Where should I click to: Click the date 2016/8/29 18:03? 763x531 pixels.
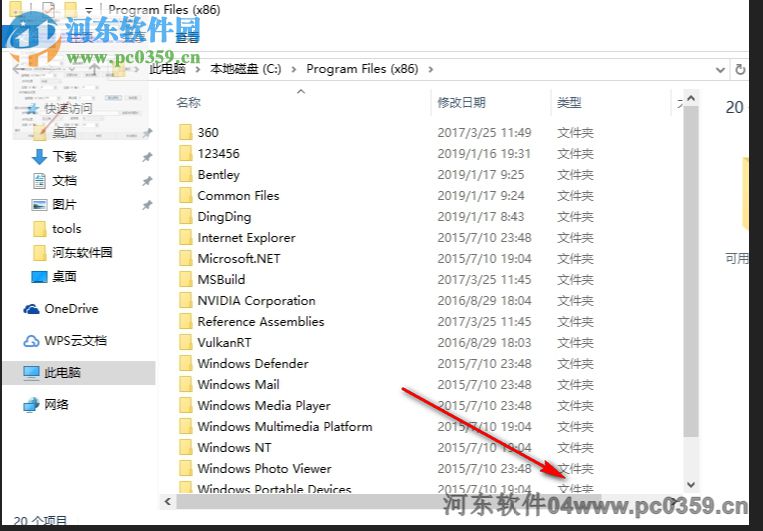click(x=484, y=342)
